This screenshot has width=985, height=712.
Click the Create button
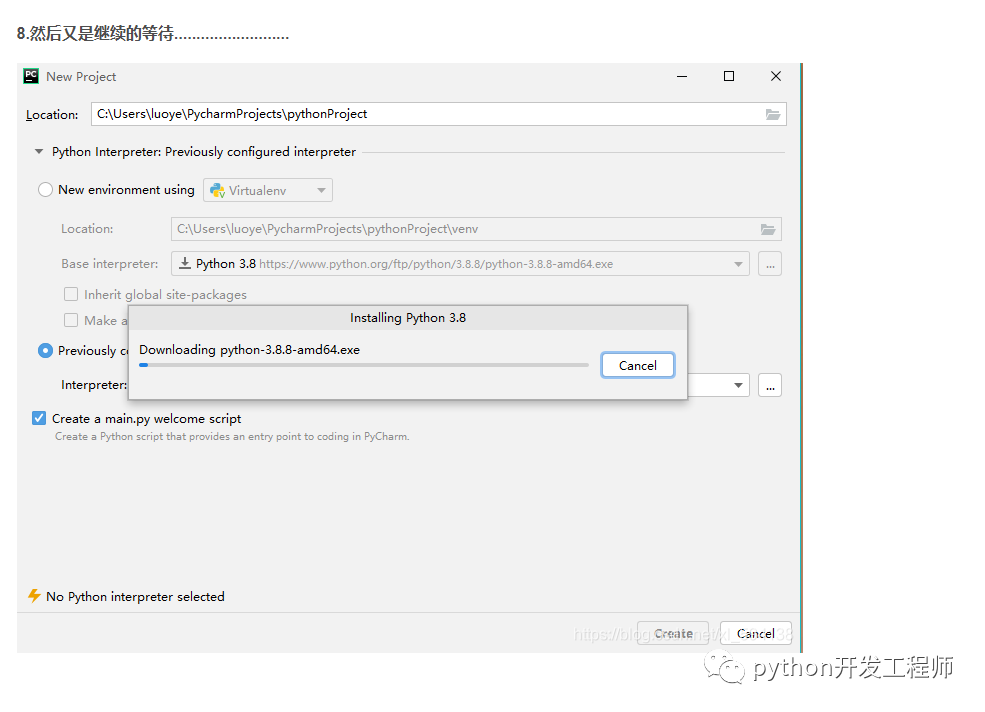[673, 633]
